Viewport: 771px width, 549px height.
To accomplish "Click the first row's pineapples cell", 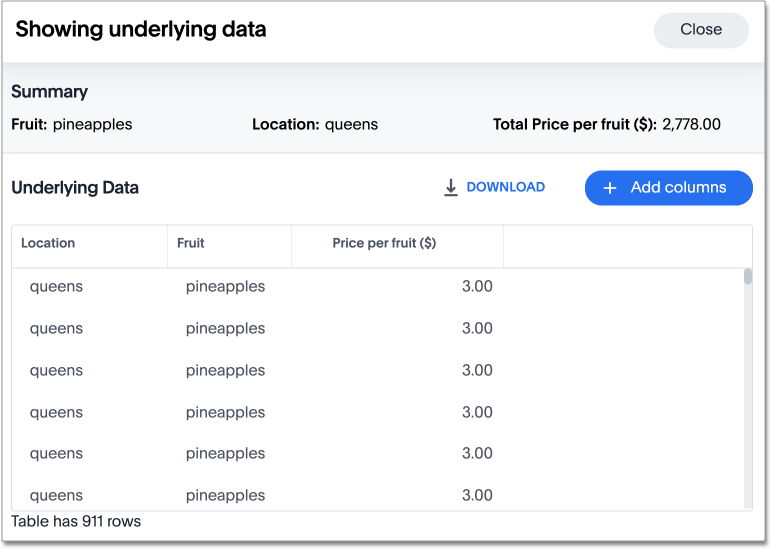I will [x=225, y=286].
